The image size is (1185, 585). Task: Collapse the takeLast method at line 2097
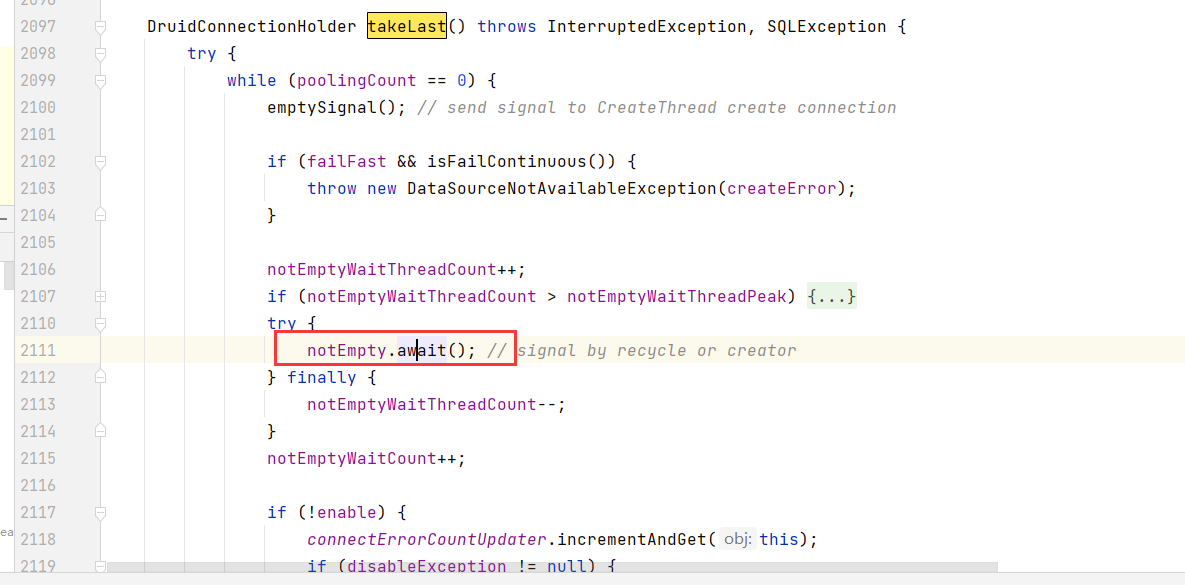click(x=101, y=27)
